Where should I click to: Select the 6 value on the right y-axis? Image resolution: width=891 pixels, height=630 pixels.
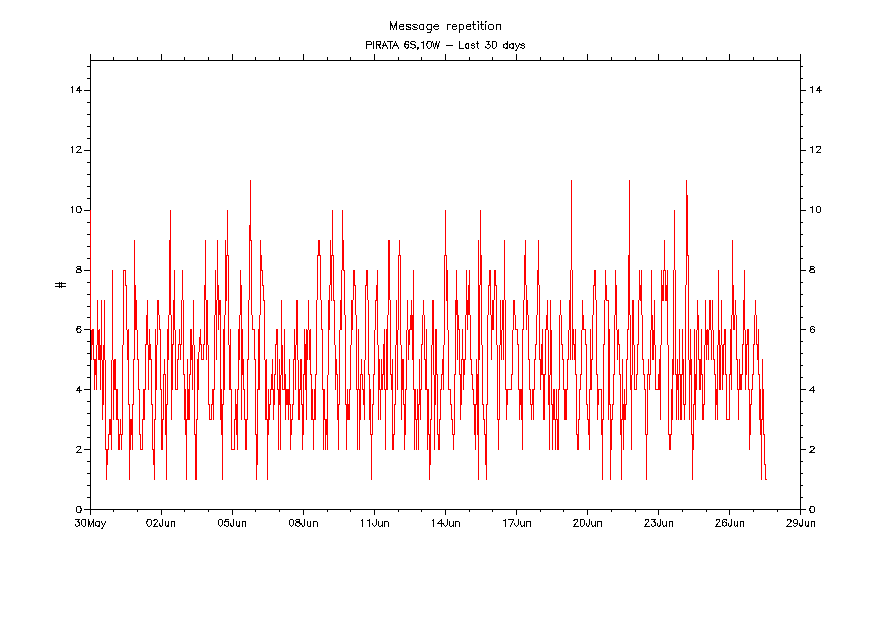tap(813, 330)
